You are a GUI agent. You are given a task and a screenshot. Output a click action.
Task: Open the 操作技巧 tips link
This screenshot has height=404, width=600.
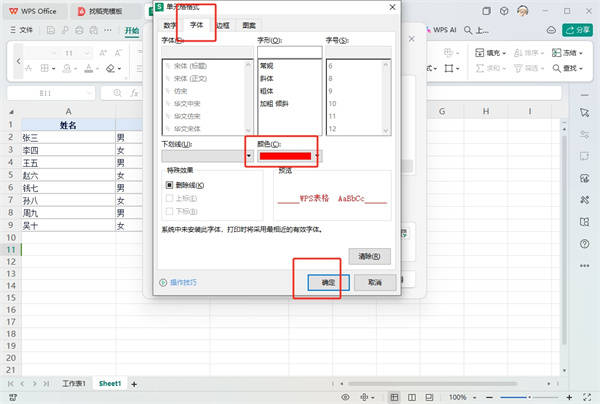pos(182,283)
